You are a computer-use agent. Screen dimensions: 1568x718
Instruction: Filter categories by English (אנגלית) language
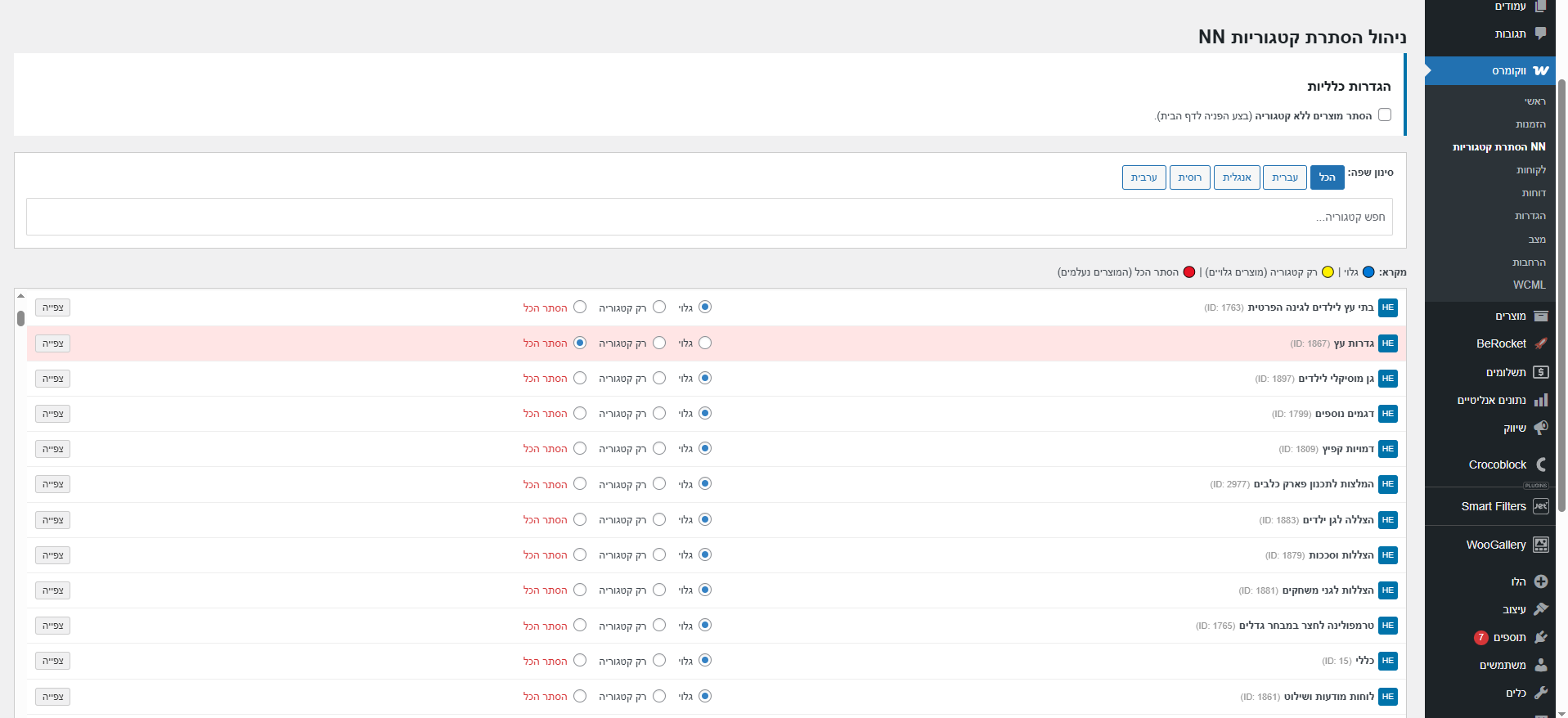tap(1236, 177)
